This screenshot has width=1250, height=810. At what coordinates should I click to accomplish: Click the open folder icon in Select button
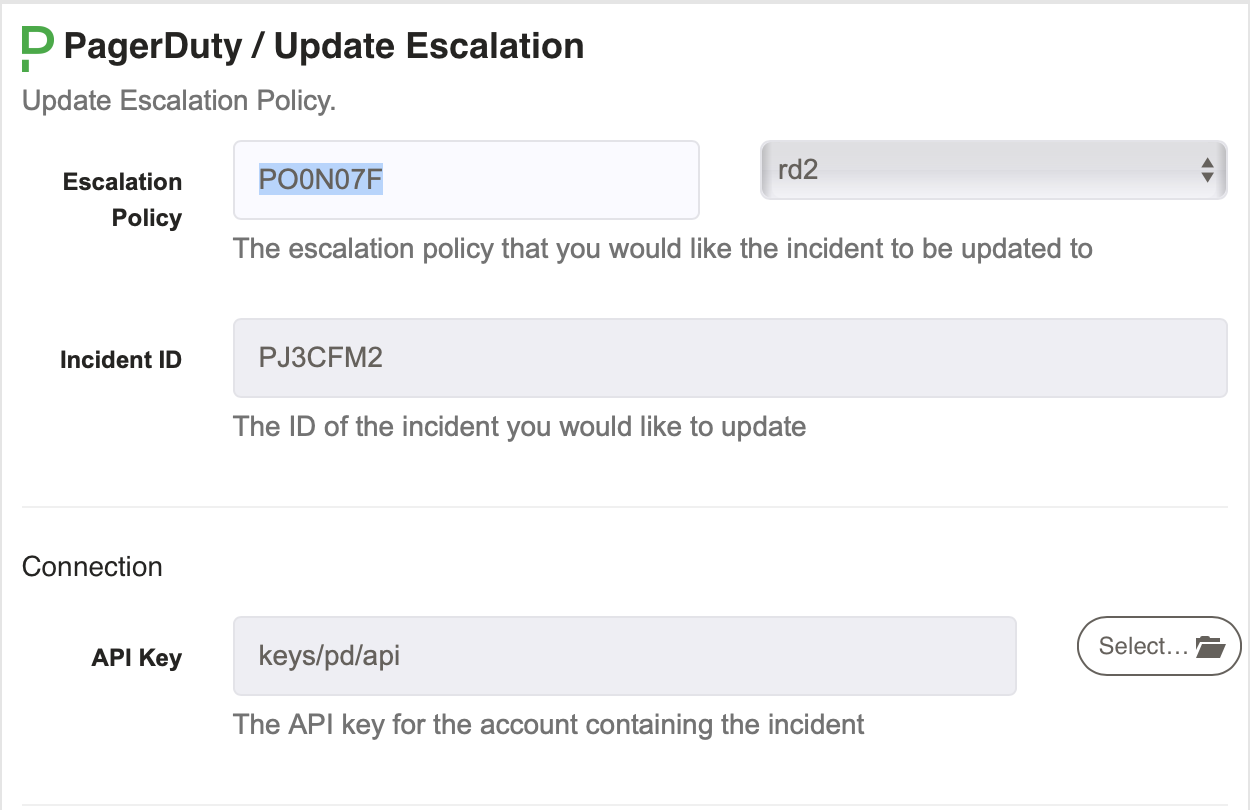(1210, 647)
